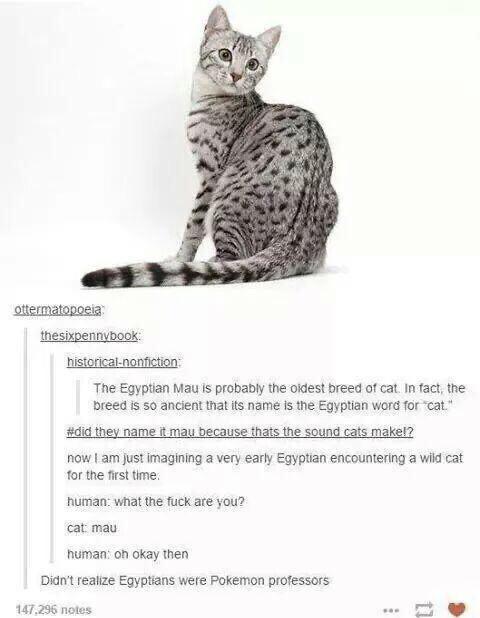The width and height of the screenshot is (480, 618).
Task: Open the historical-nonfiction username link
Action: (123, 362)
